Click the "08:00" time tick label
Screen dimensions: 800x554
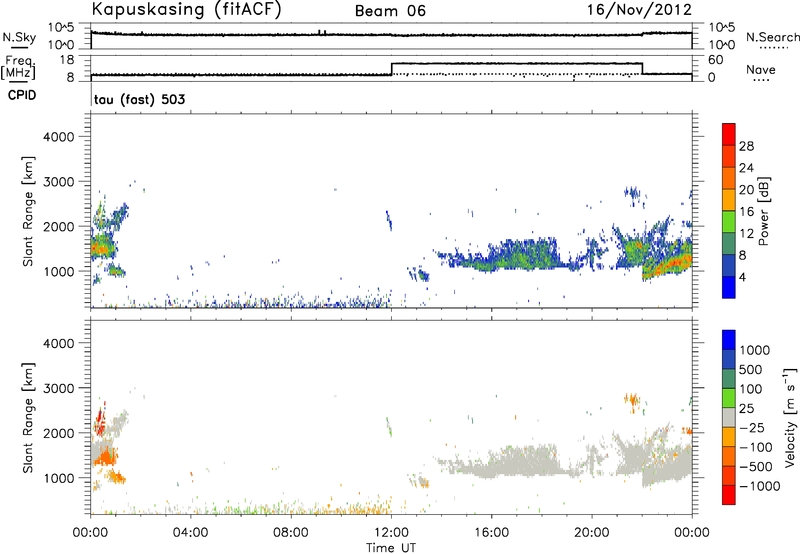291,533
